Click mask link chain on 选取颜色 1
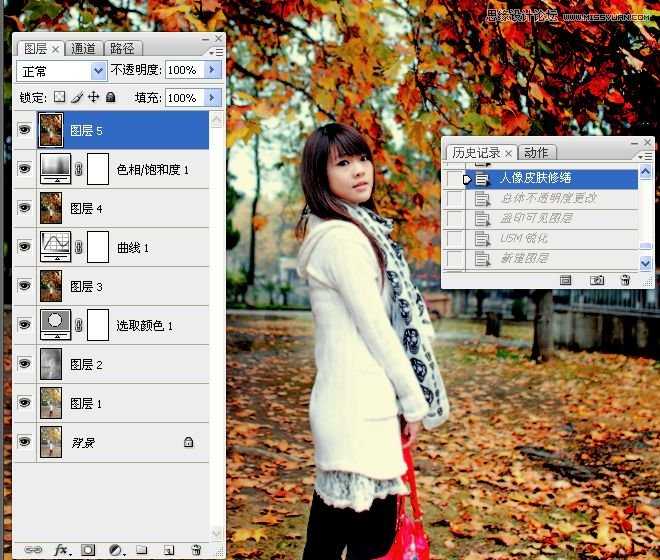 [78, 325]
